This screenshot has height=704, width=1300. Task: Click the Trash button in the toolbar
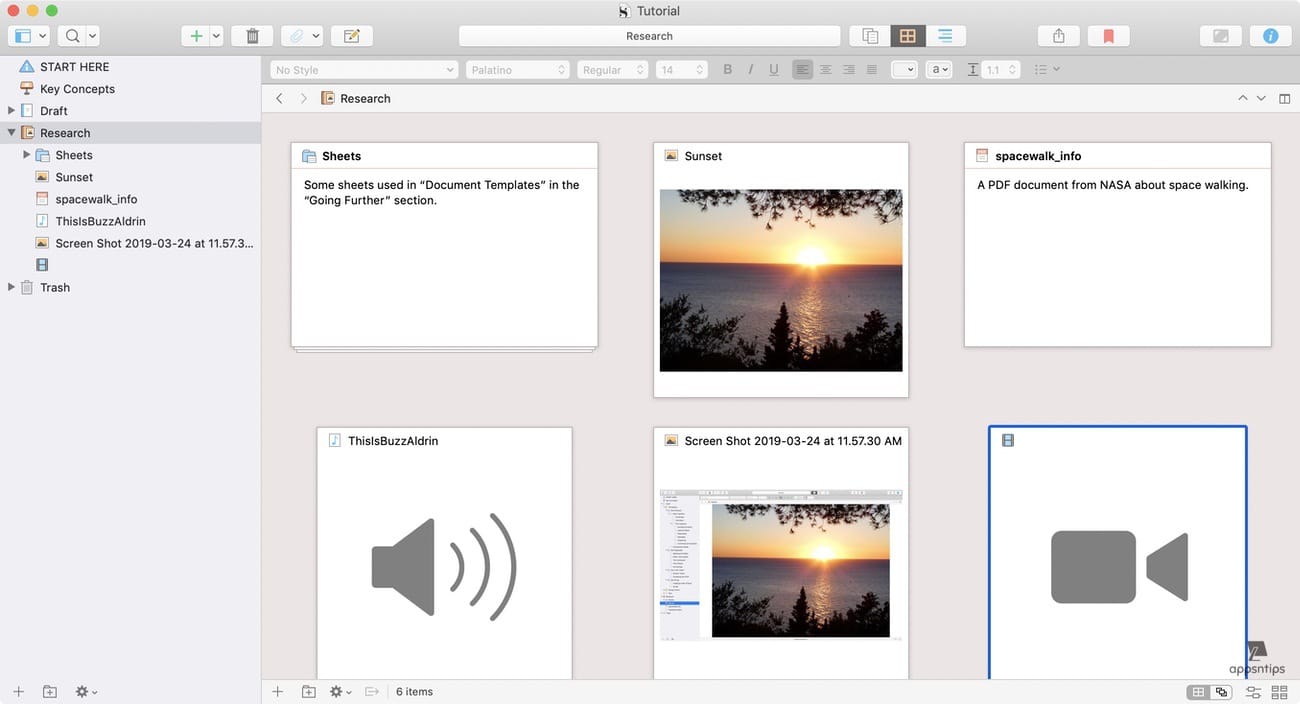(252, 36)
